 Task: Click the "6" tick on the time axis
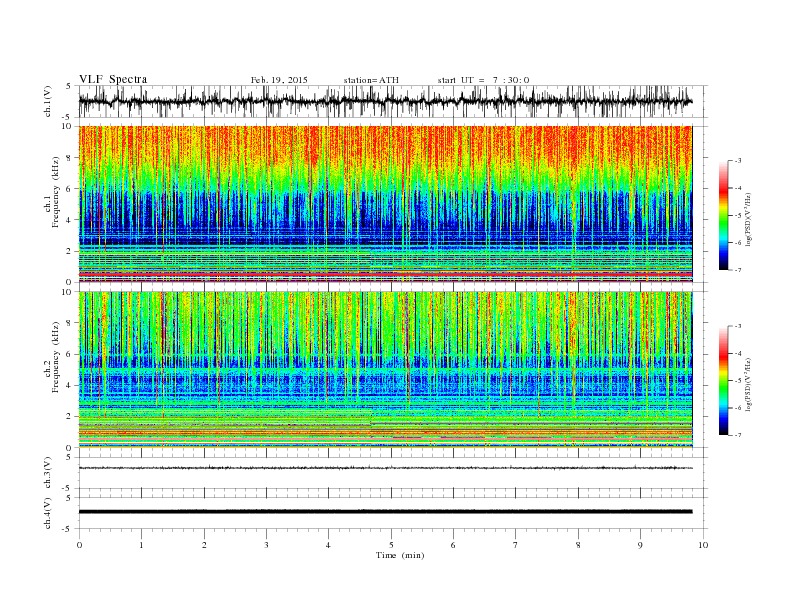click(453, 545)
